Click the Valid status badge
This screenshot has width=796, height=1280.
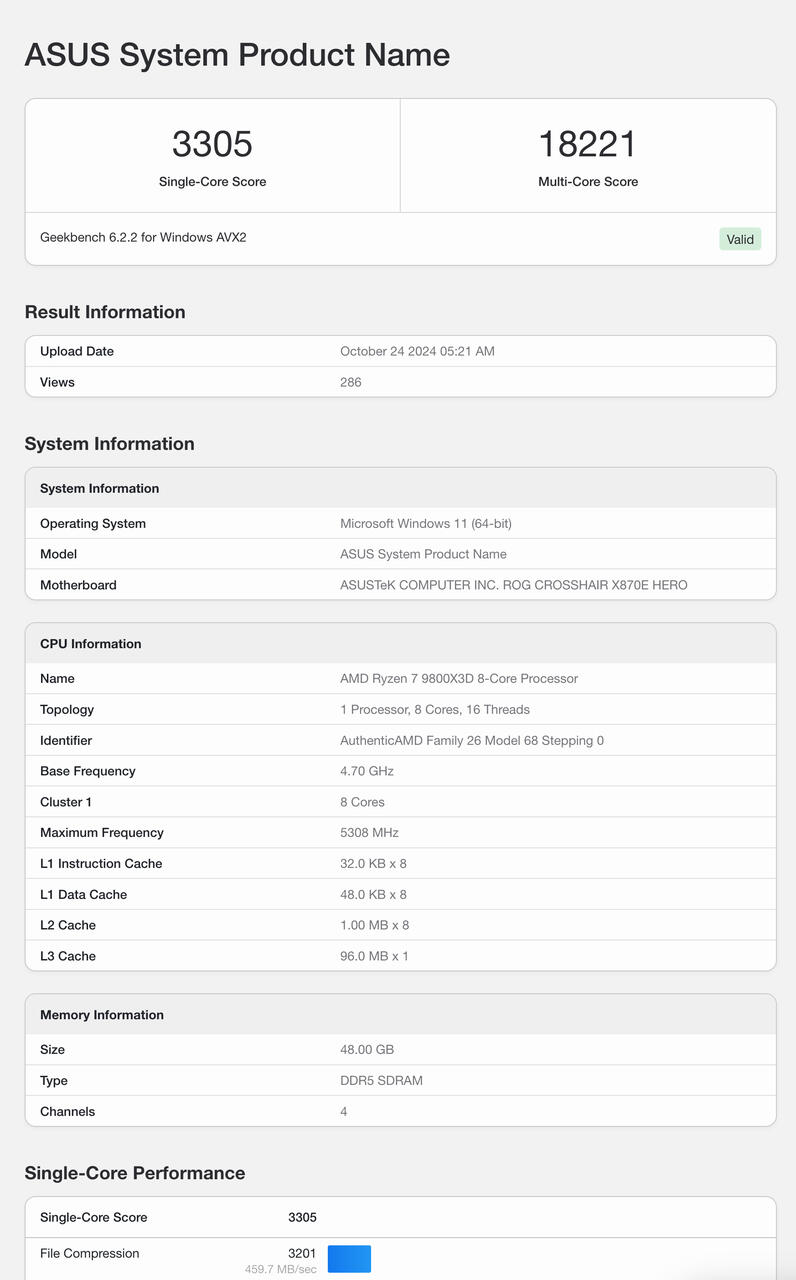[740, 239]
